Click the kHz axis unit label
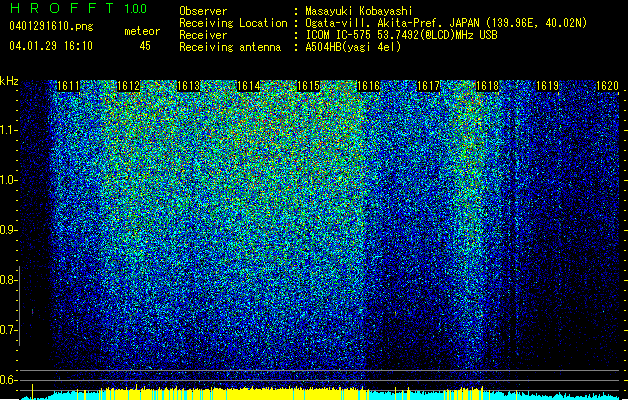 click(9, 81)
